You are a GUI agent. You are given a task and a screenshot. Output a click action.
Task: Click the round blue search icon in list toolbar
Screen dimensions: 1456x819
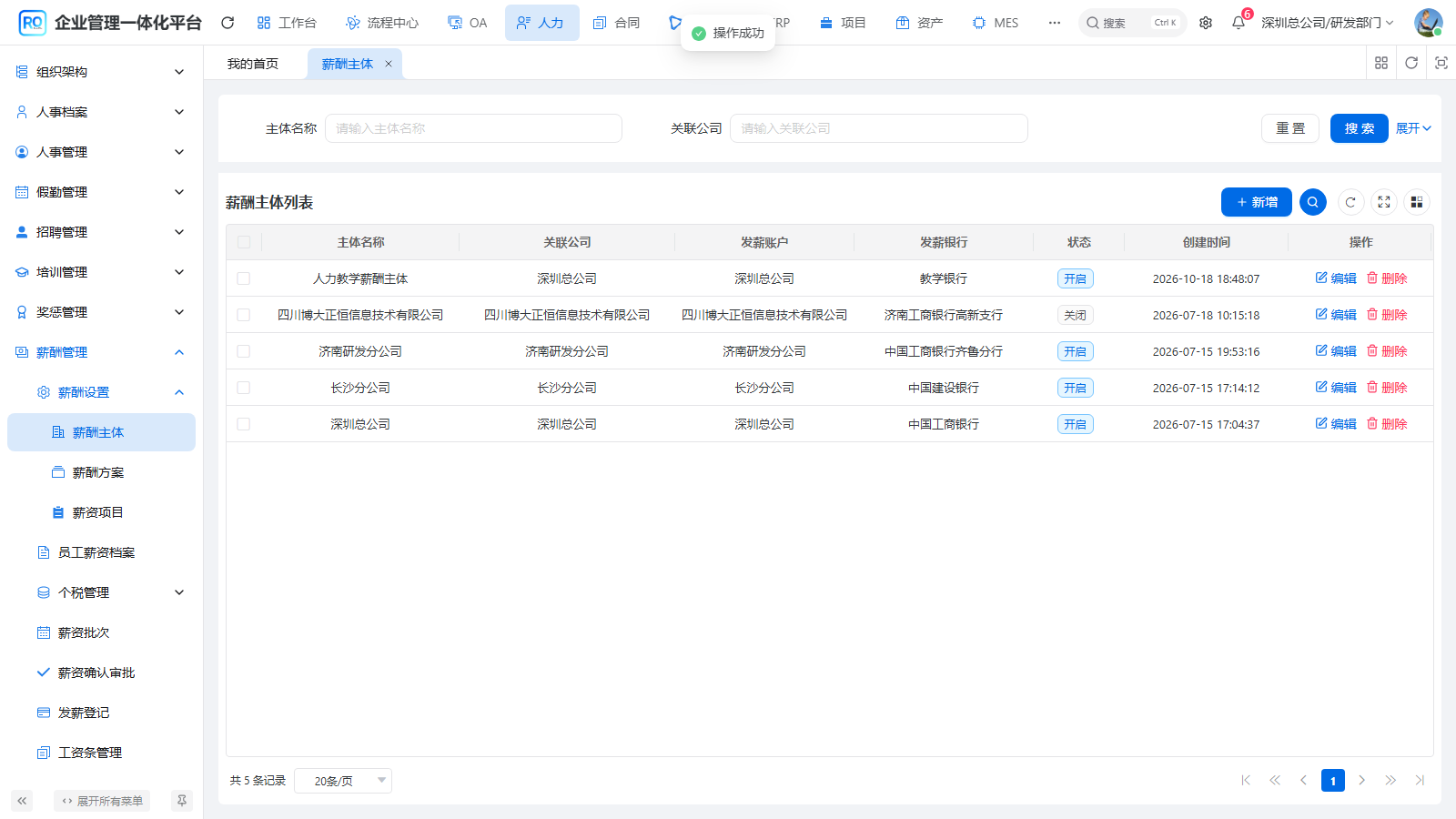[1313, 202]
